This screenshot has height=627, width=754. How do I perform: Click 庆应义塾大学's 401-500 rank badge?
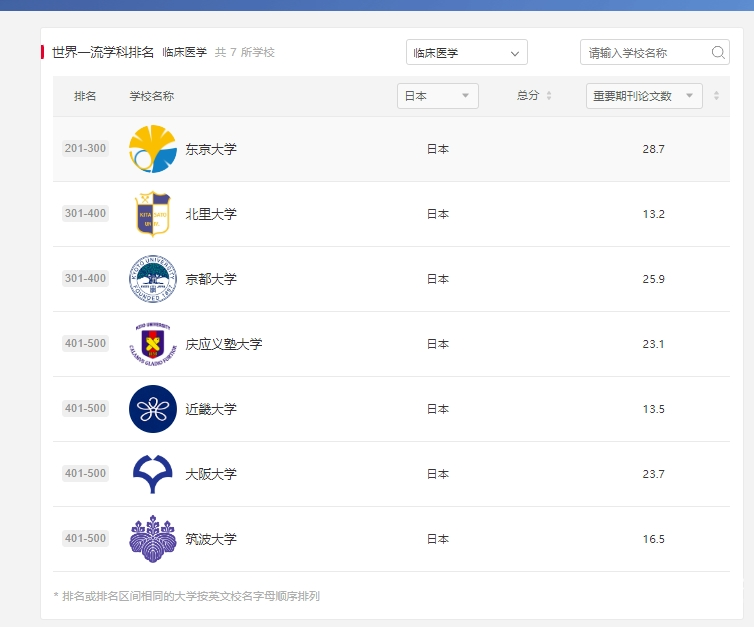pyautogui.click(x=85, y=343)
